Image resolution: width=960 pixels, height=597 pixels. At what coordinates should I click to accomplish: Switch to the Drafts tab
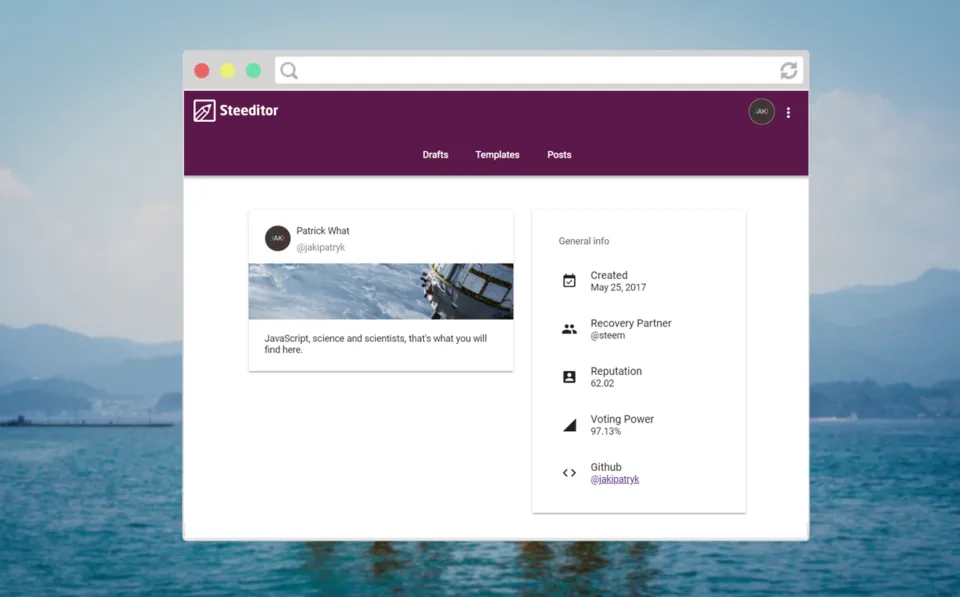click(x=435, y=155)
